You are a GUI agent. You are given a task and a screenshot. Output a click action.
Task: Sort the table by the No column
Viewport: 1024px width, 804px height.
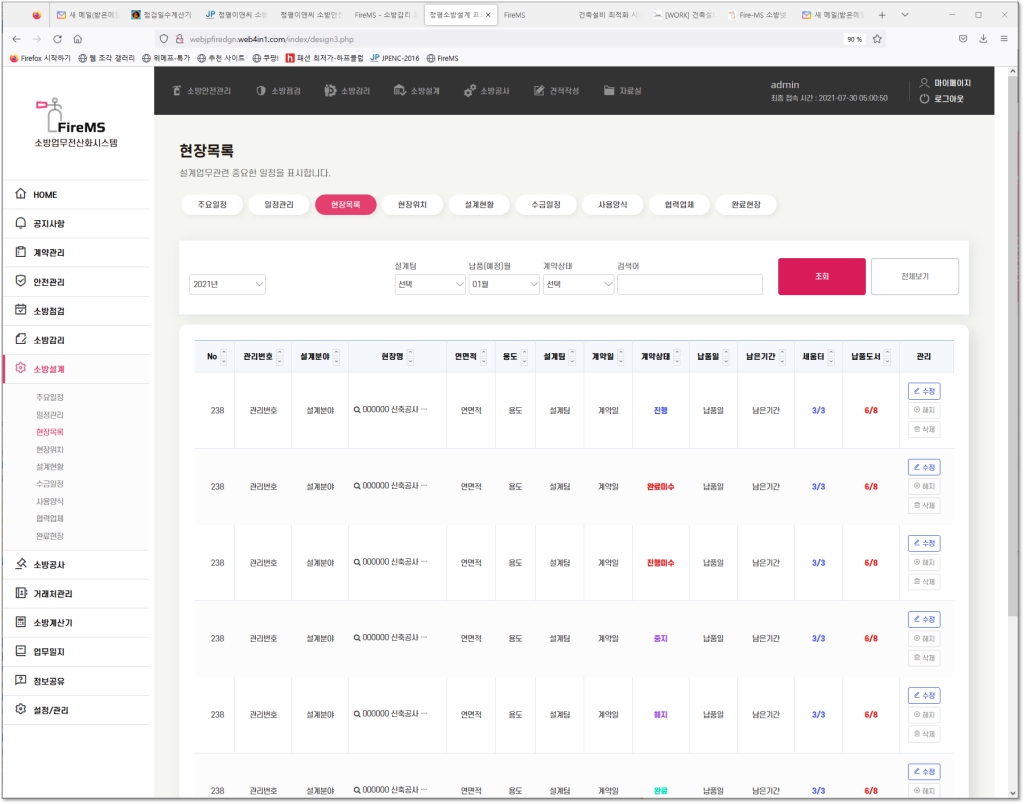click(223, 357)
